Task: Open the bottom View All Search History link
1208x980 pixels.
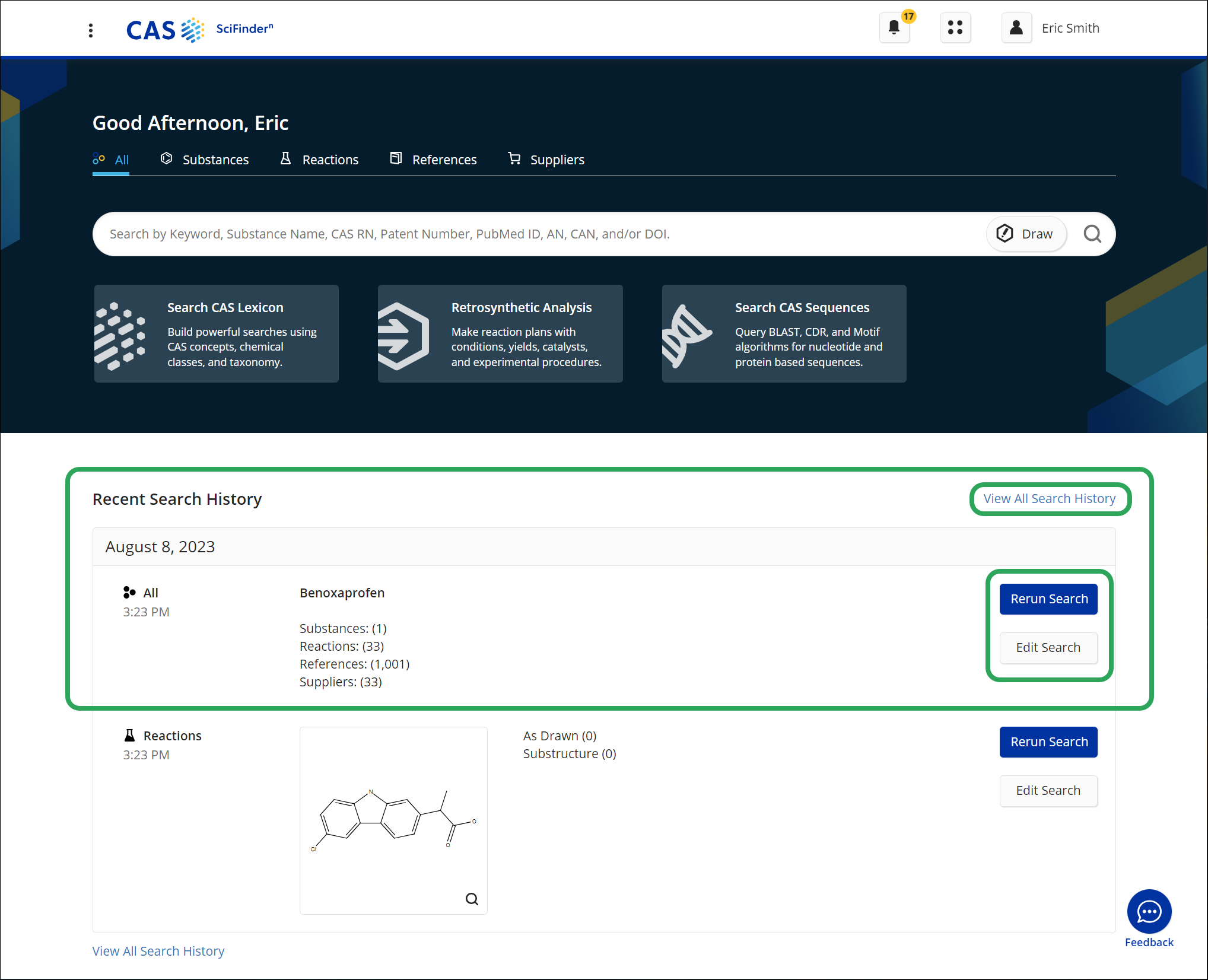Action: (158, 952)
